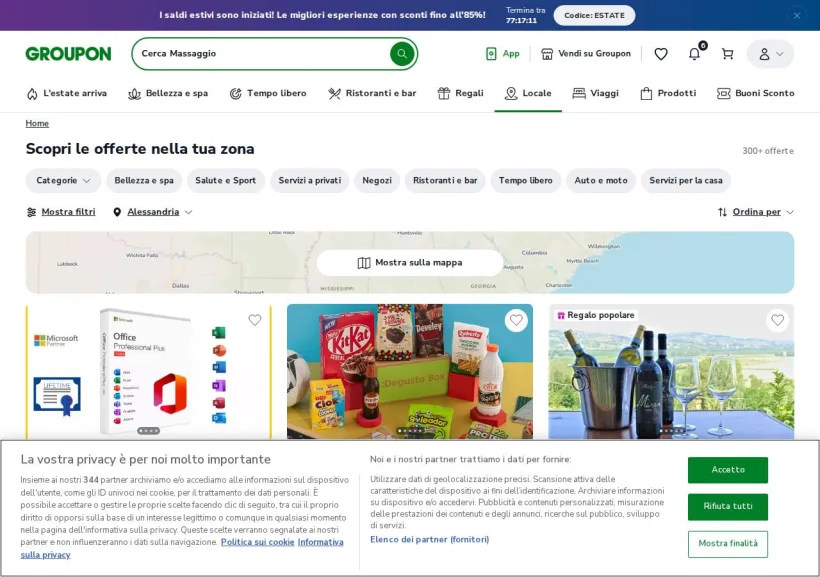Click the Tempo libero navigation icon
Image resolution: width=820 pixels, height=577 pixels.
coord(236,94)
